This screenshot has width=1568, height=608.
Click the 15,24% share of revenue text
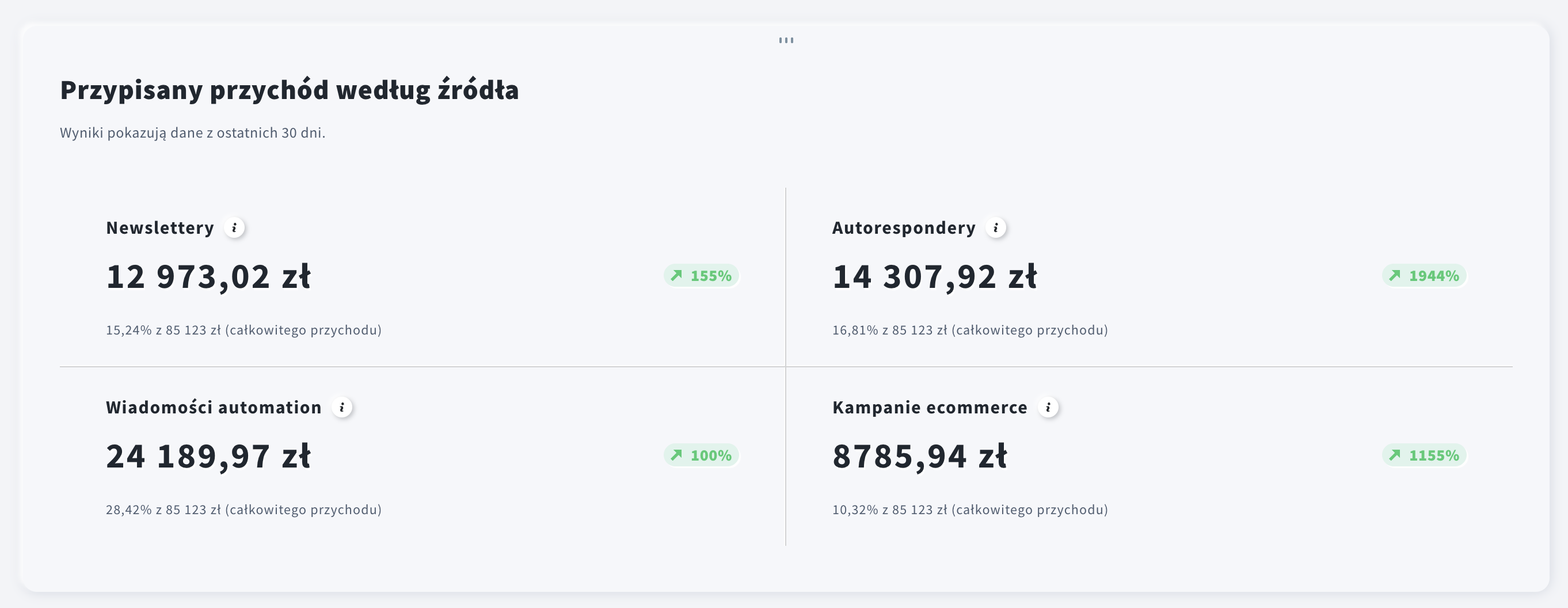tap(243, 330)
